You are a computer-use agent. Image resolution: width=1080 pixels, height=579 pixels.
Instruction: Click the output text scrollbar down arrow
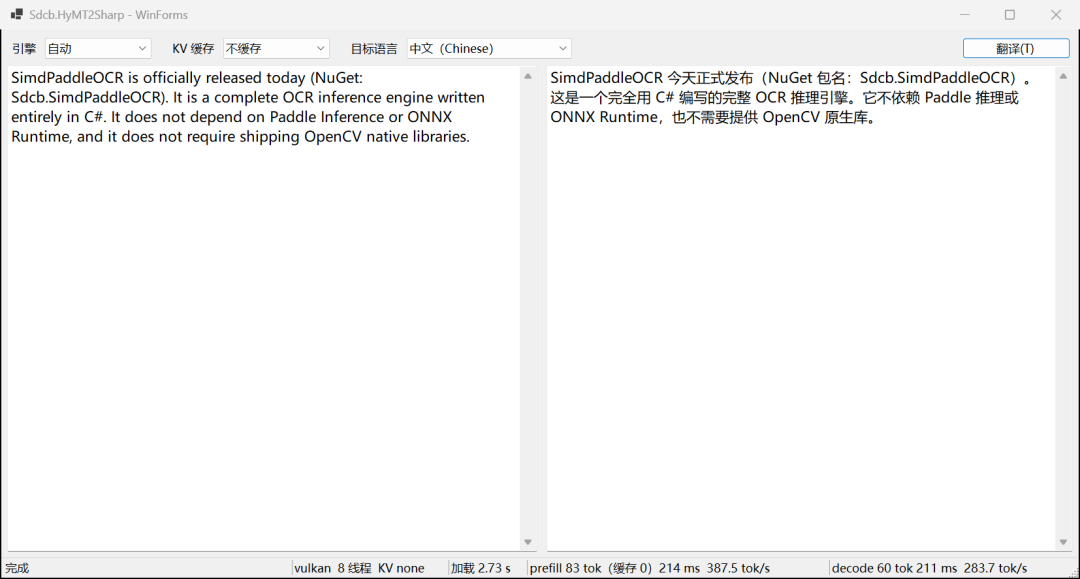1063,543
